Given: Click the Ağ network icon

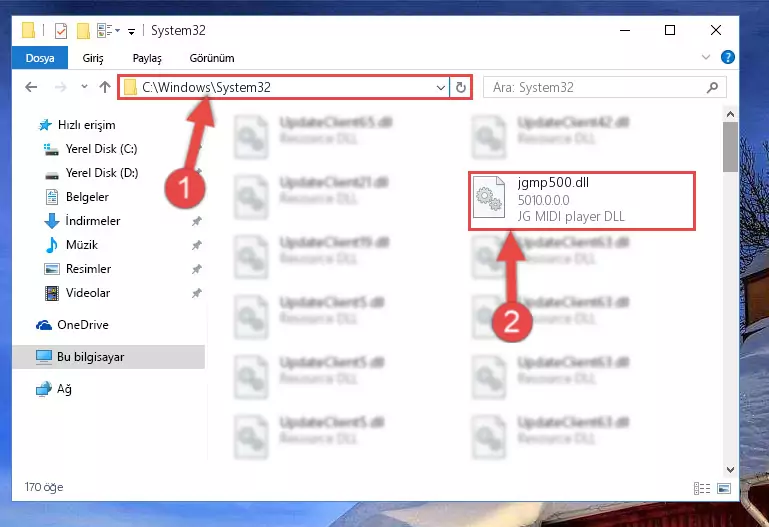Looking at the screenshot, I should (44, 389).
